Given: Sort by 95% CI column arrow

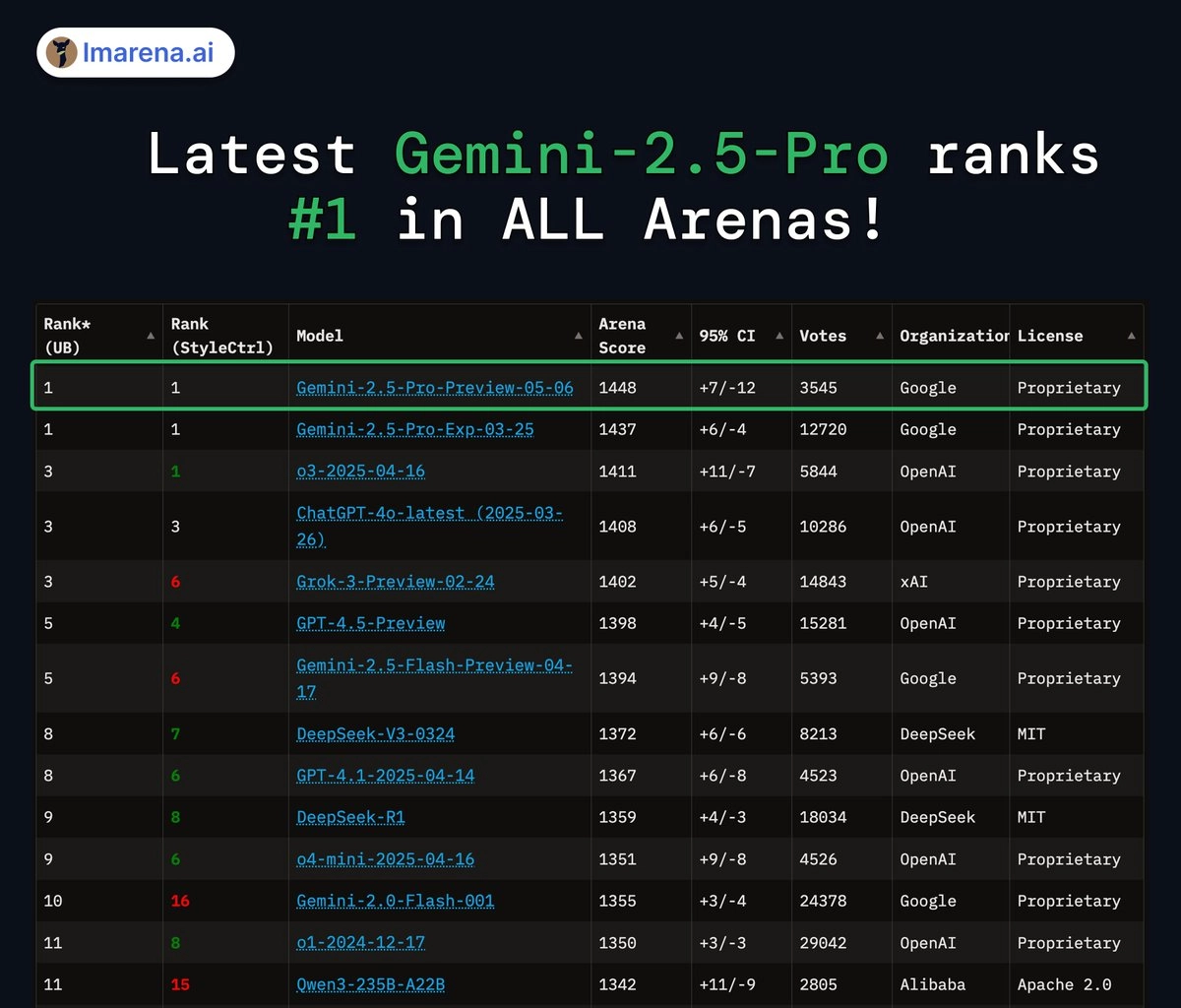Looking at the screenshot, I should click(x=779, y=336).
